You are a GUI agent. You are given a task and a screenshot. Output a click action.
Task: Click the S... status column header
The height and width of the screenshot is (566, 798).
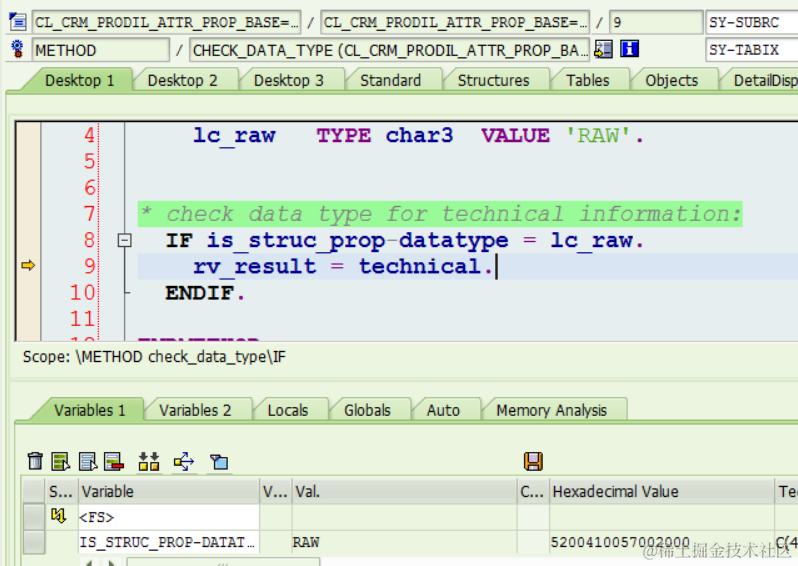61,491
